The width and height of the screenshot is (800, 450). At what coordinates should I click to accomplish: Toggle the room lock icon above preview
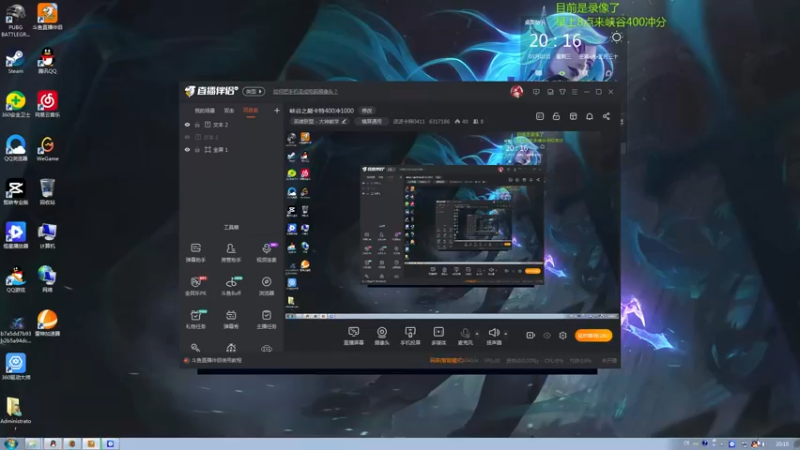tap(556, 116)
